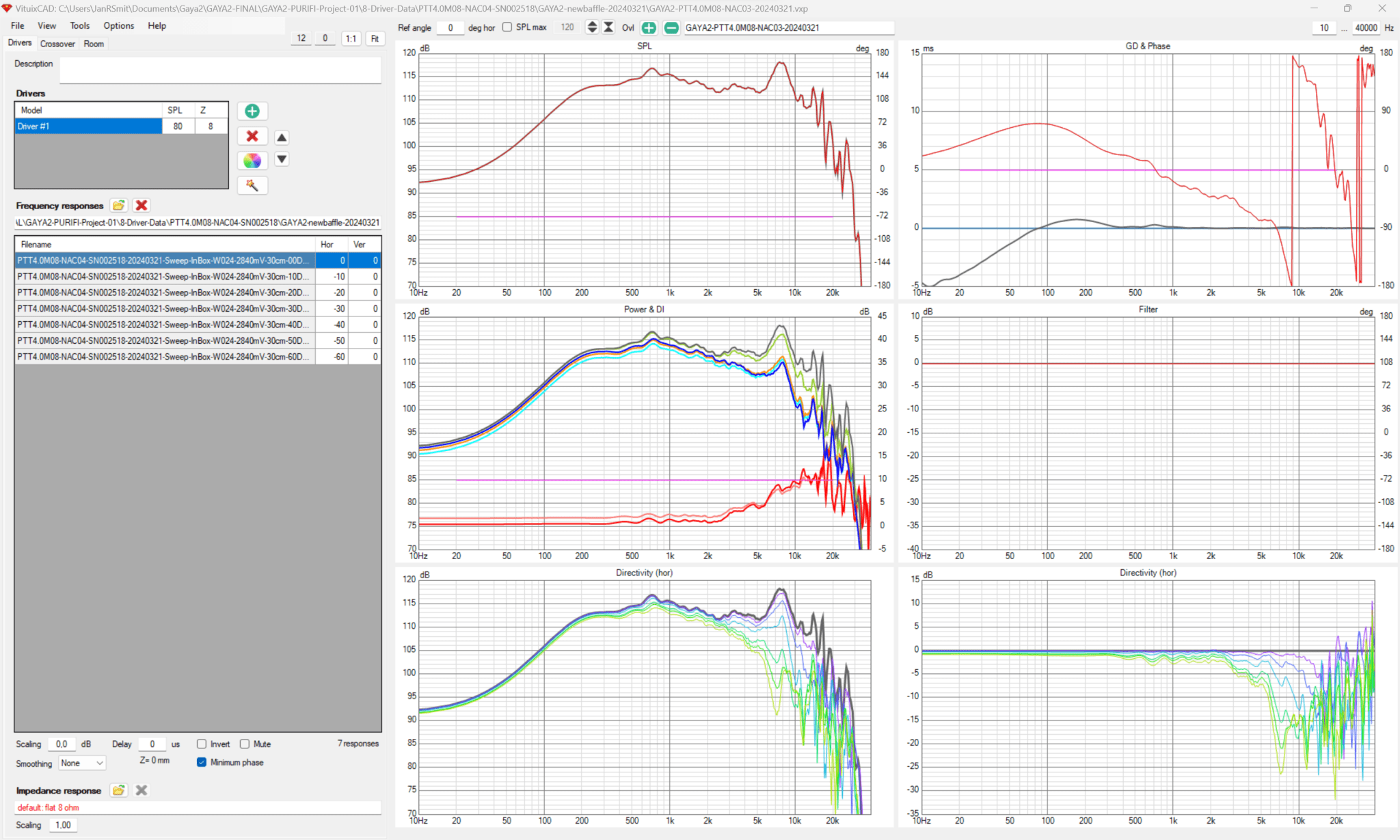Click the compress SPL scale hourglass icon

tap(608, 27)
